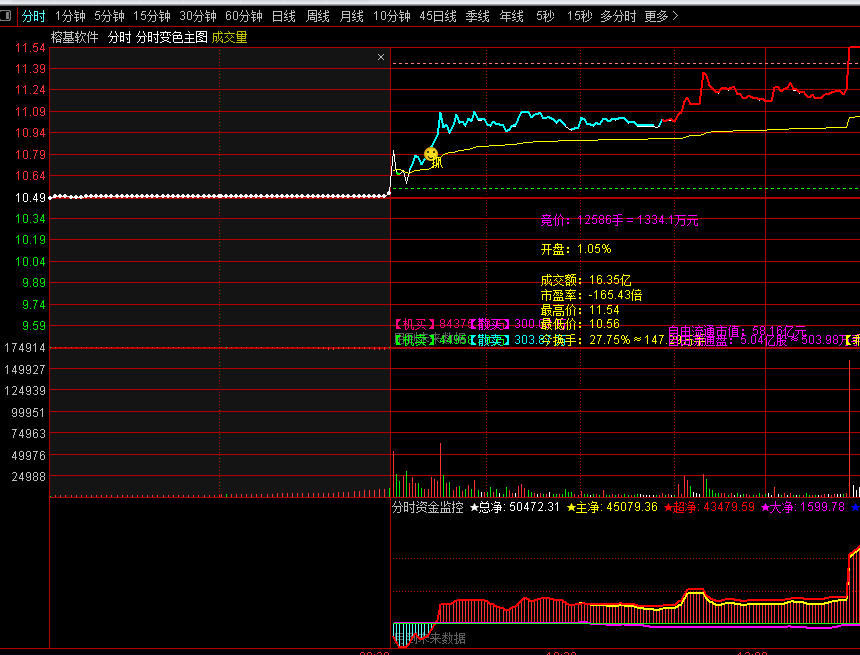Select the 45日线 period tab
The image size is (860, 655).
point(438,16)
